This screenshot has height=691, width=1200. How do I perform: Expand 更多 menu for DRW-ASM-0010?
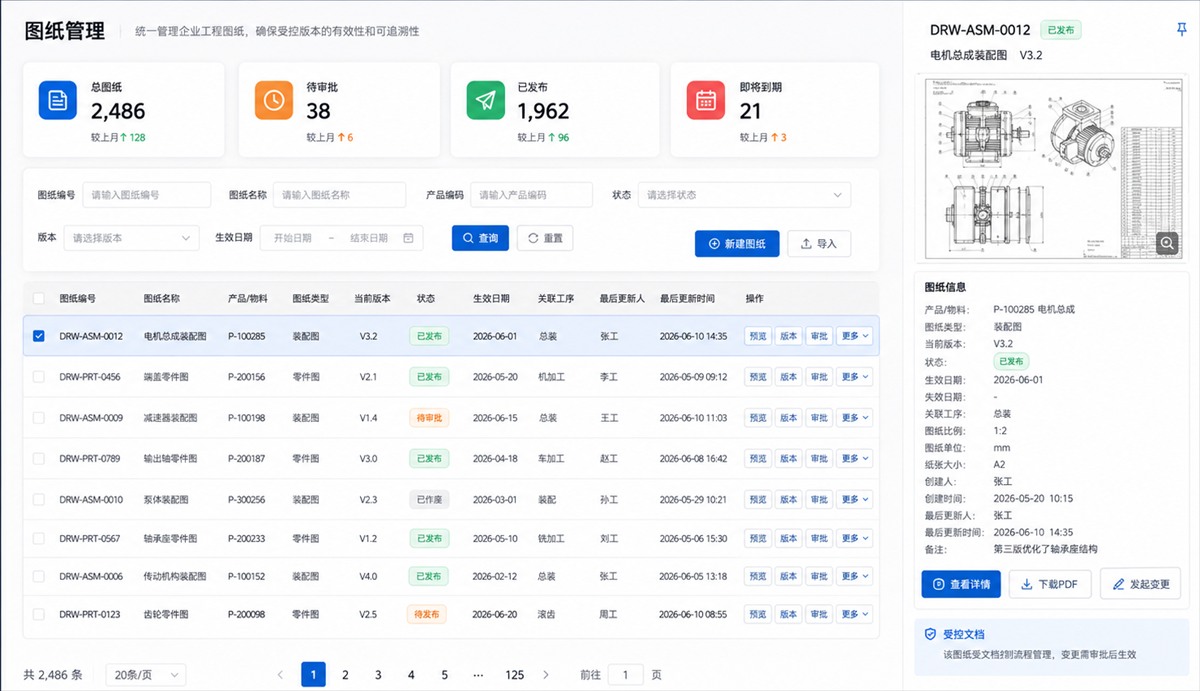(x=854, y=499)
